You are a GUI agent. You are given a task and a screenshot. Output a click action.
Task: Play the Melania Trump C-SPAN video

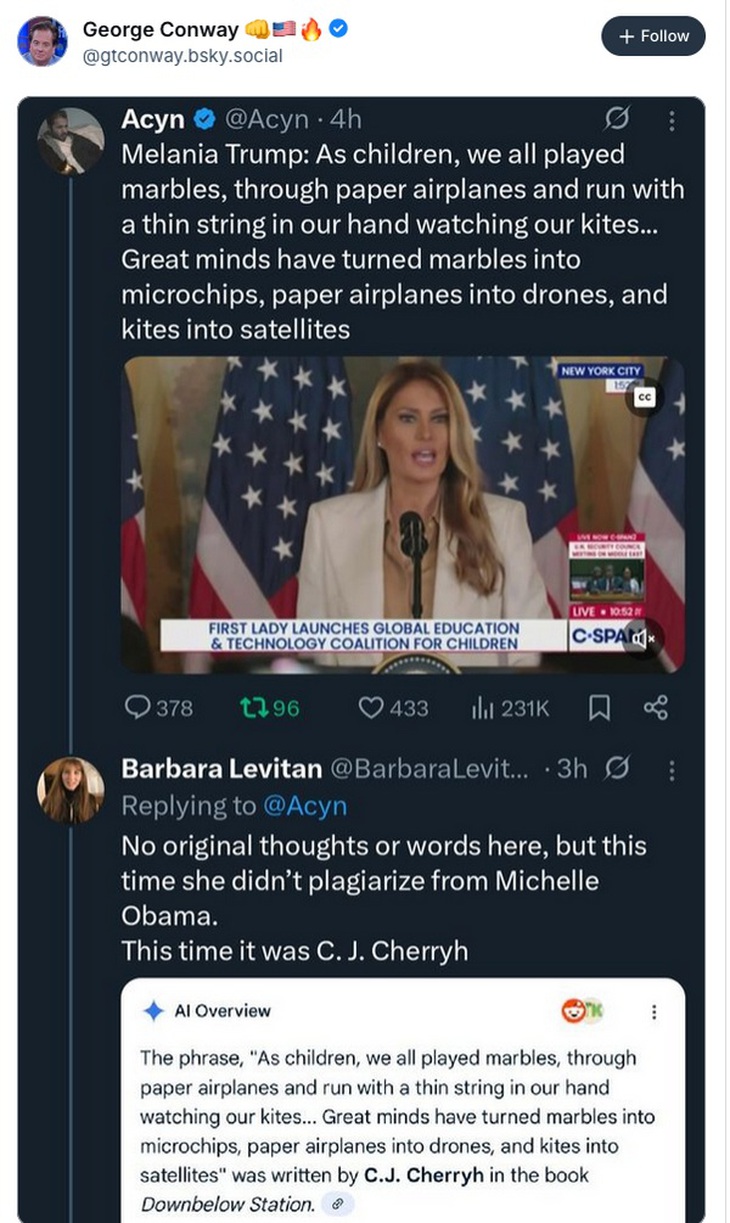pos(403,514)
